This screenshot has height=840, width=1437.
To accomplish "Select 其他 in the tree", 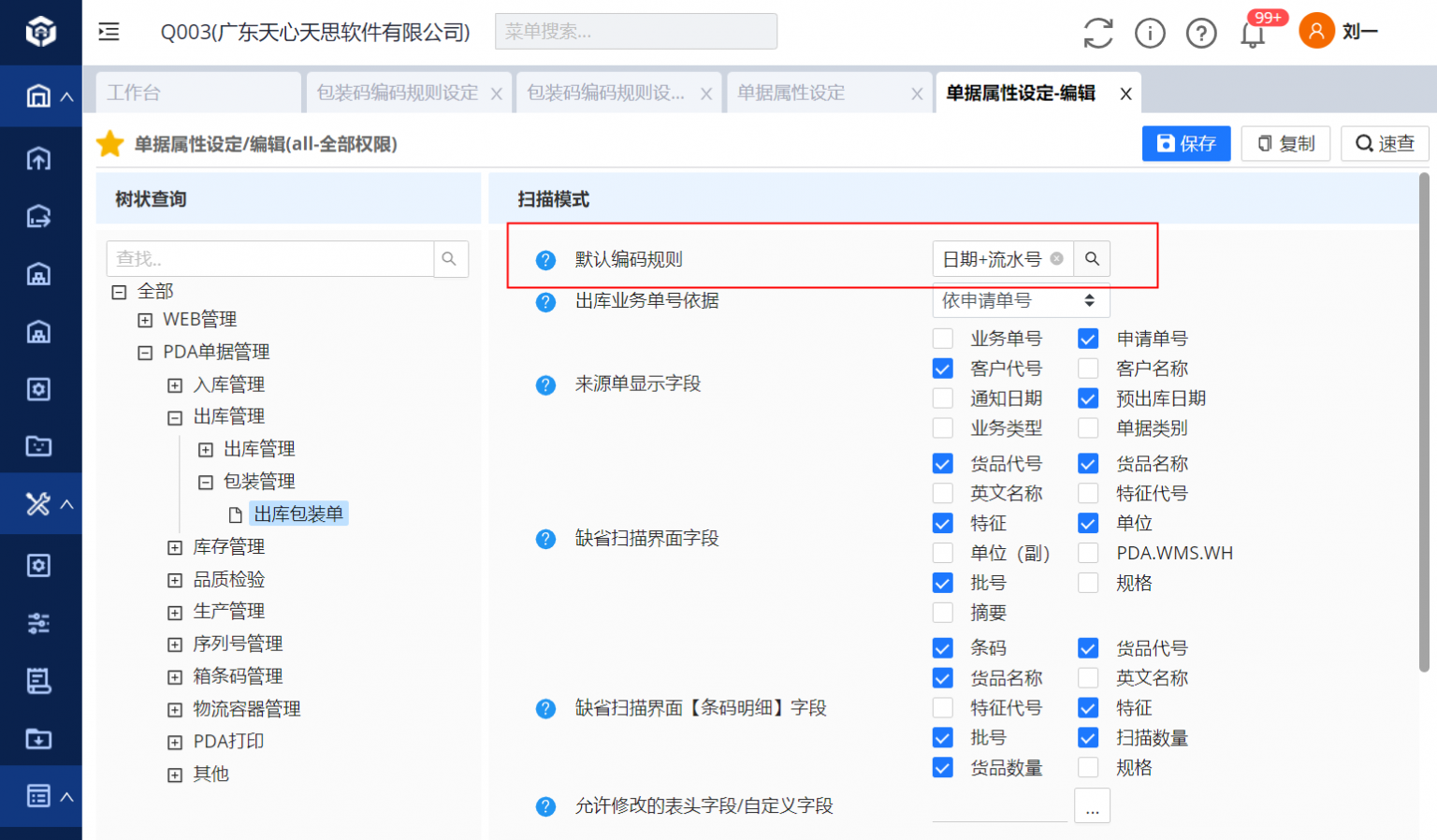I will (210, 775).
